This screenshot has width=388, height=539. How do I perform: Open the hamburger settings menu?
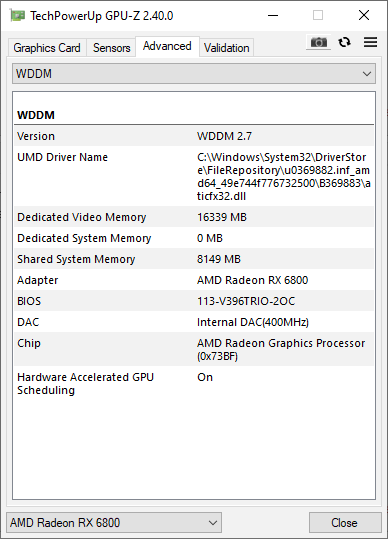[x=370, y=42]
